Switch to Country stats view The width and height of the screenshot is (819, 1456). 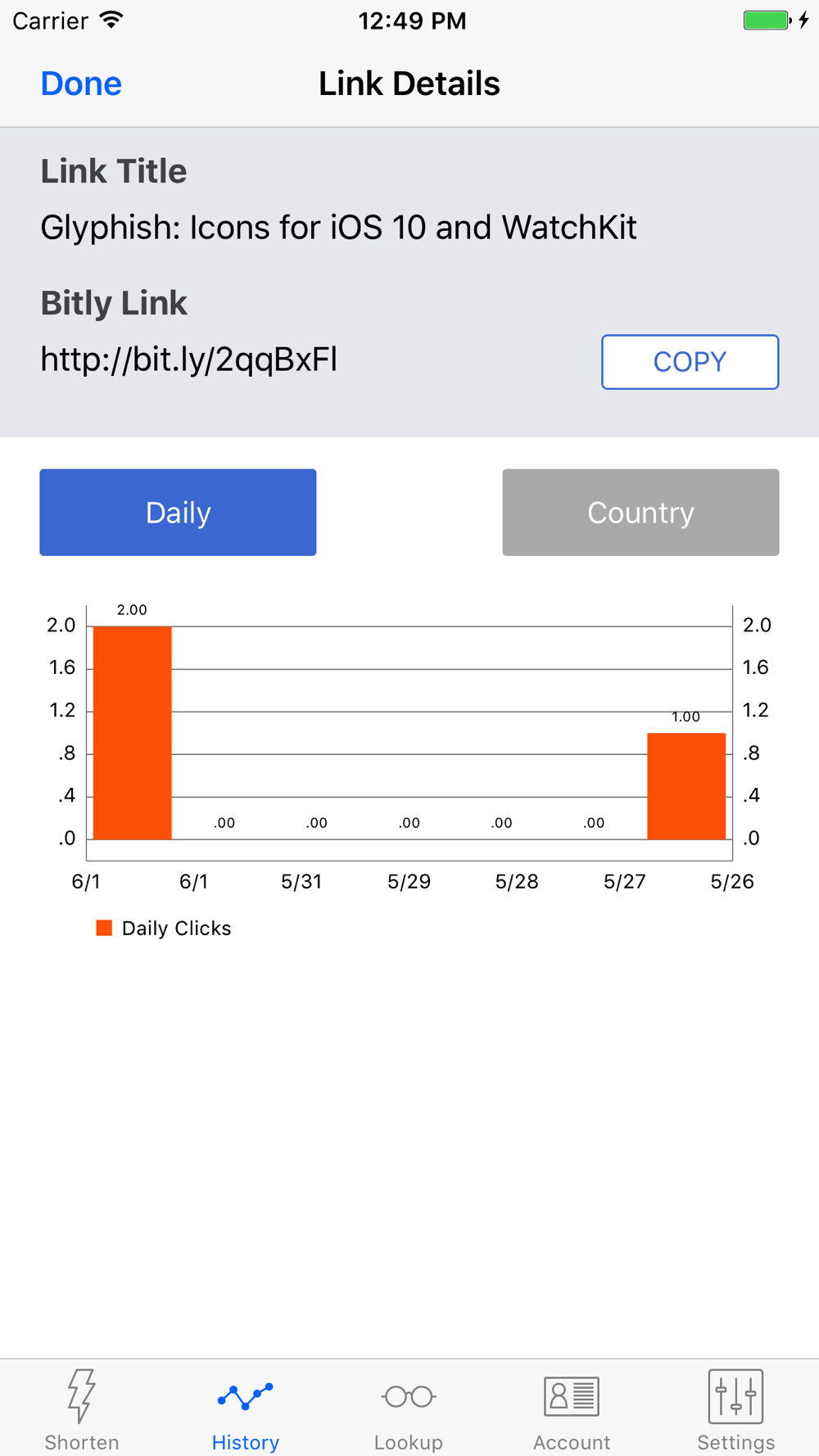click(x=640, y=513)
